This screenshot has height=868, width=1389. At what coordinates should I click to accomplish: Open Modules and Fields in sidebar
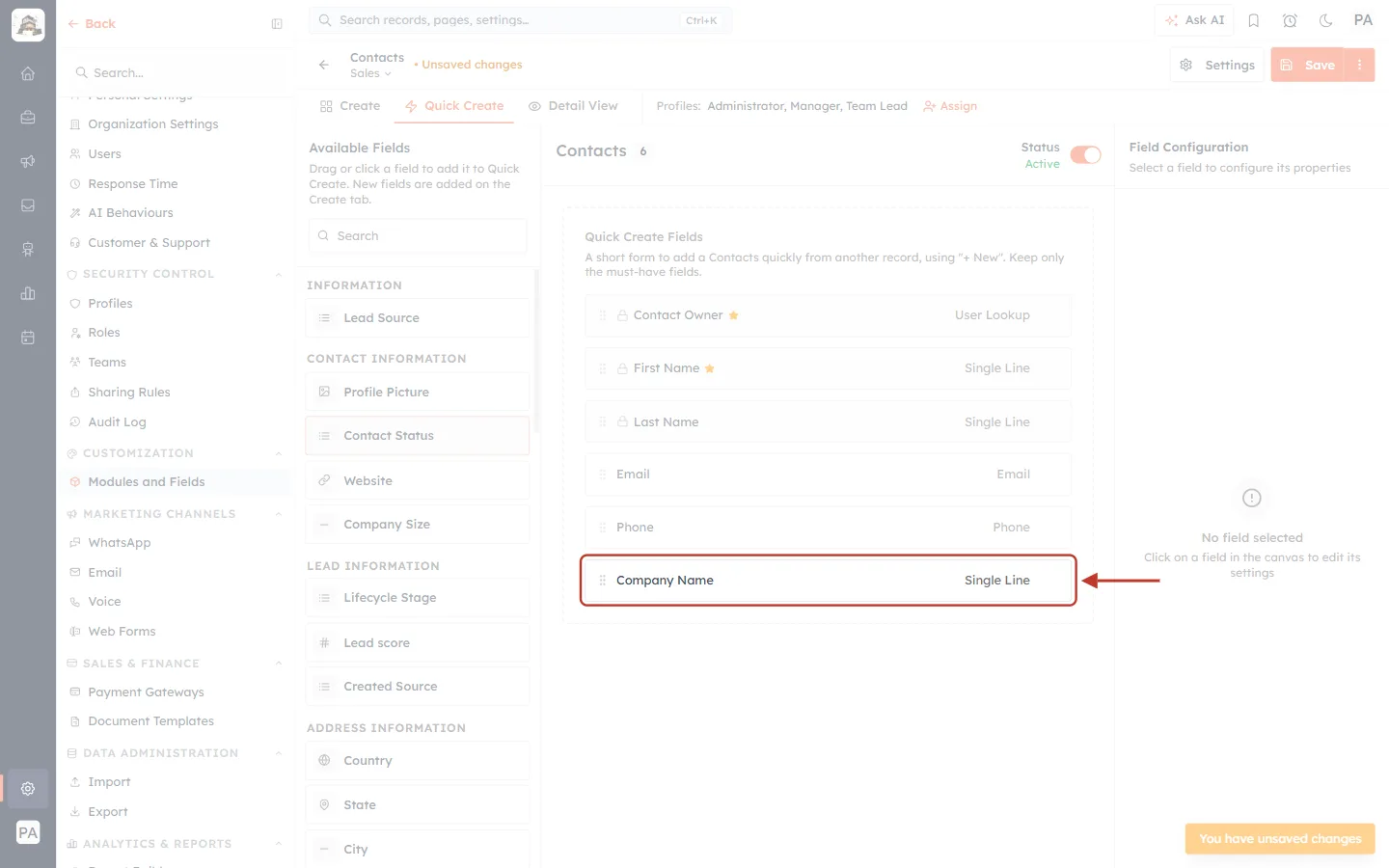[x=175, y=482]
